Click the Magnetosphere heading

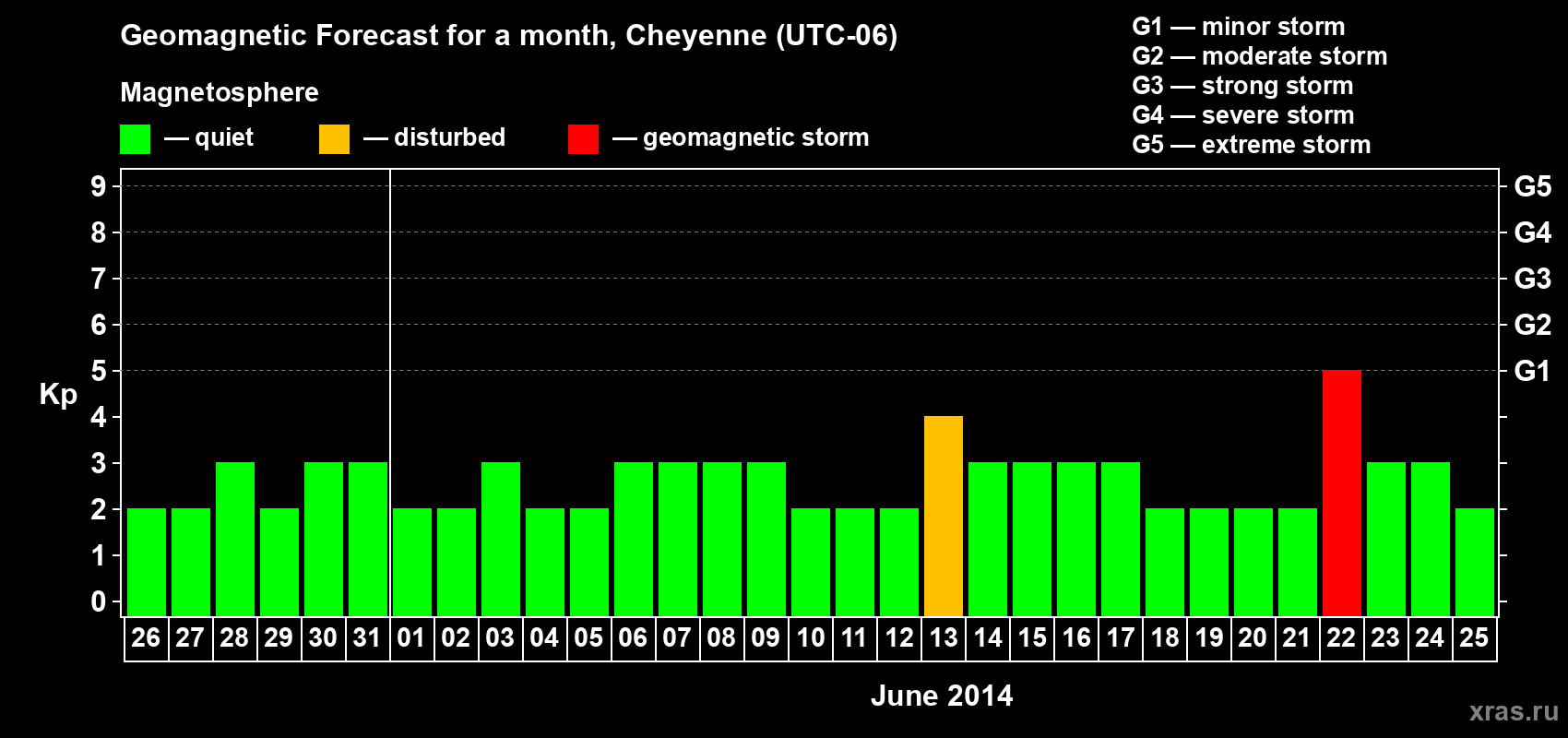(220, 92)
